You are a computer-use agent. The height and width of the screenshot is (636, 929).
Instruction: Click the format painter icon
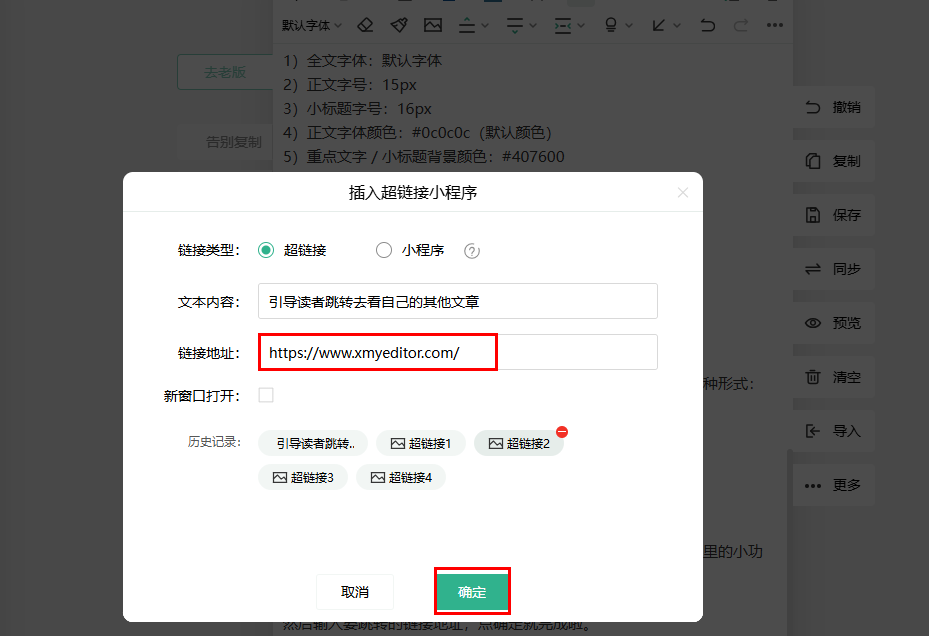click(399, 25)
